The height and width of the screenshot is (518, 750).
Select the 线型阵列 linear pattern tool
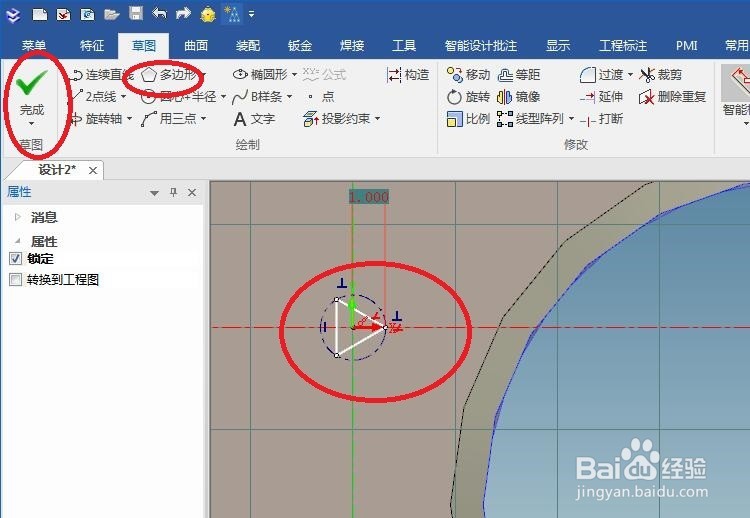pyautogui.click(x=530, y=119)
